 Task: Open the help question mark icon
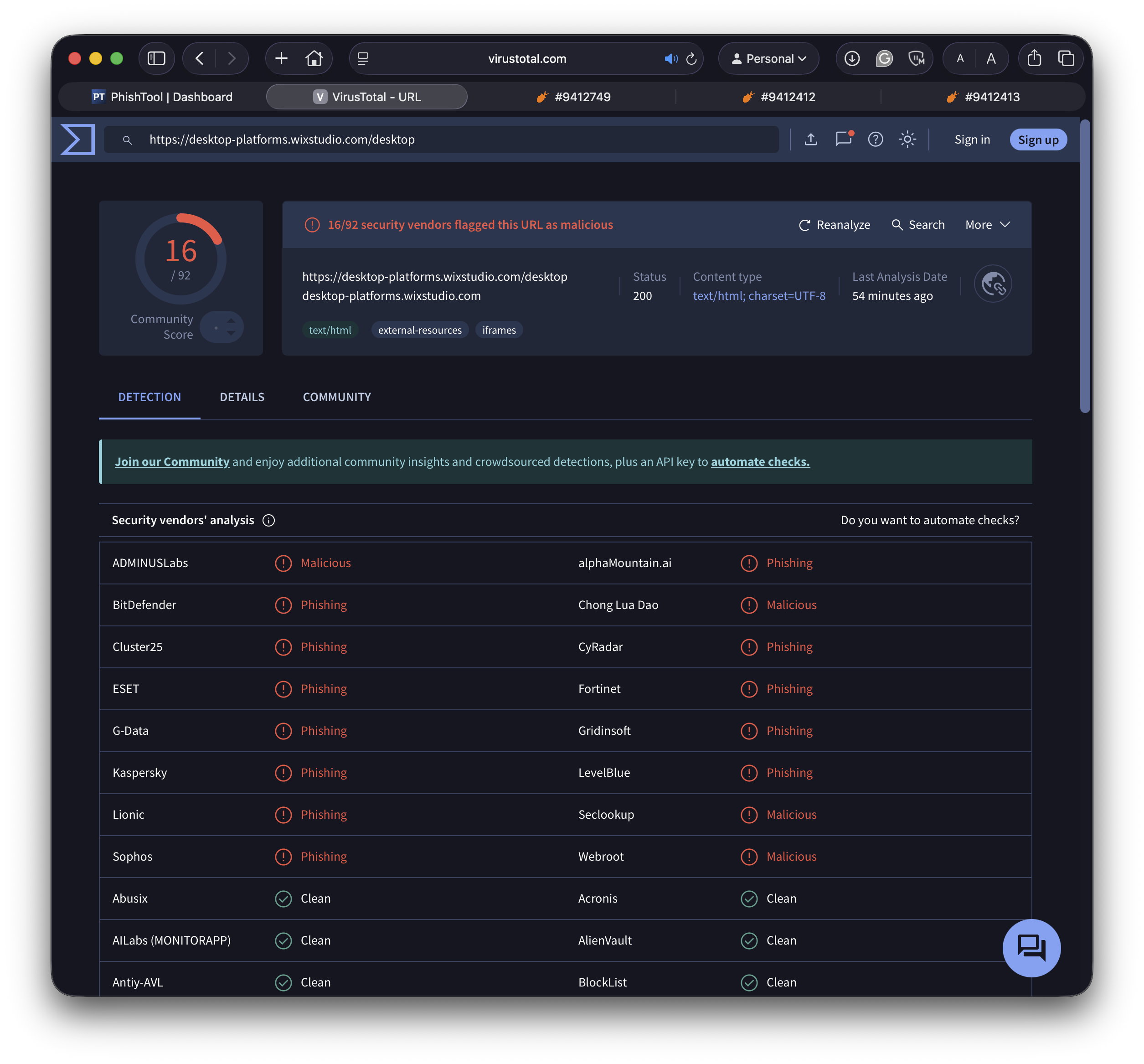point(875,139)
